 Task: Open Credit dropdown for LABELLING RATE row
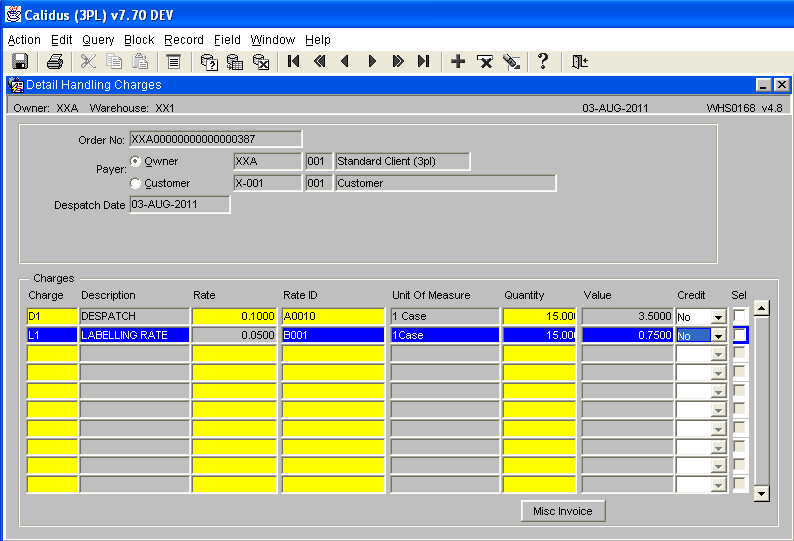tap(718, 336)
